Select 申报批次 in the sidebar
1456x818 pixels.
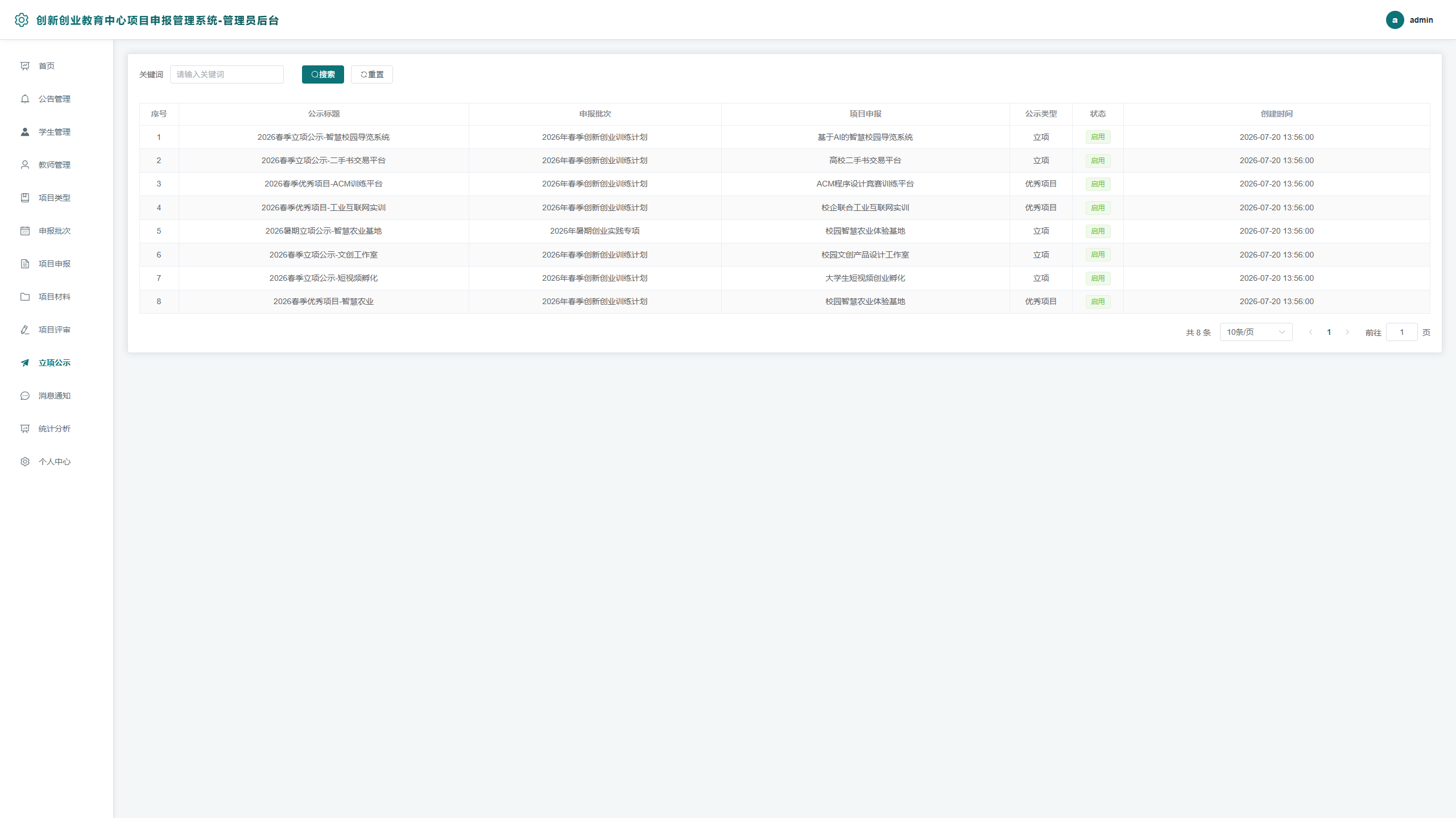57,231
